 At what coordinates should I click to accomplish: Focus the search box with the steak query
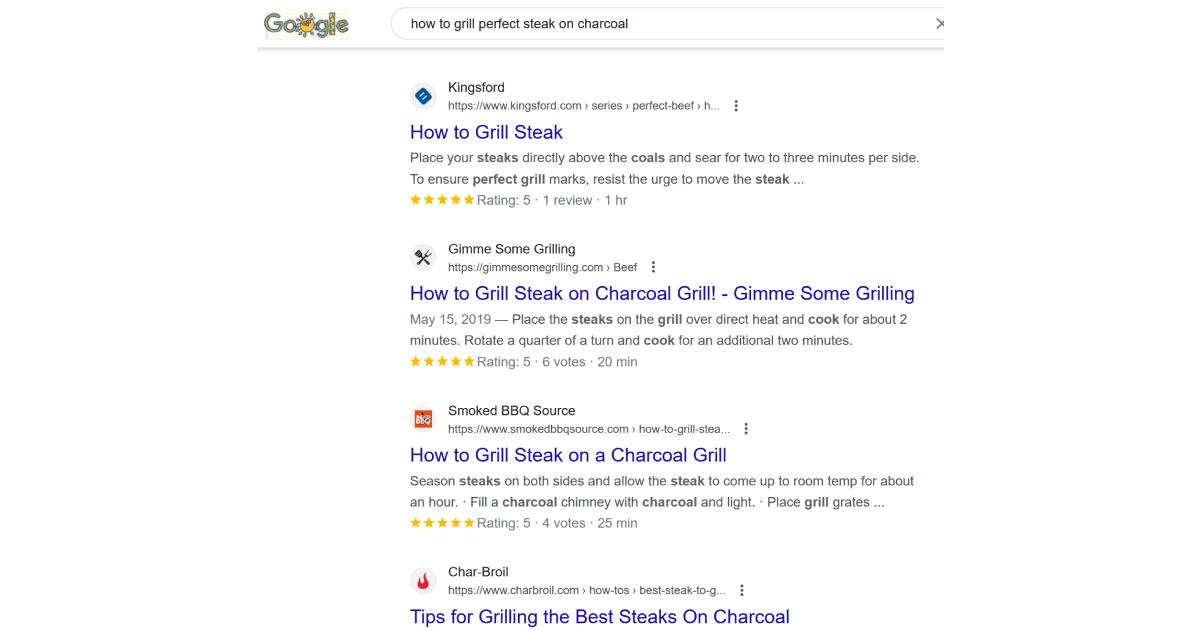coord(667,23)
